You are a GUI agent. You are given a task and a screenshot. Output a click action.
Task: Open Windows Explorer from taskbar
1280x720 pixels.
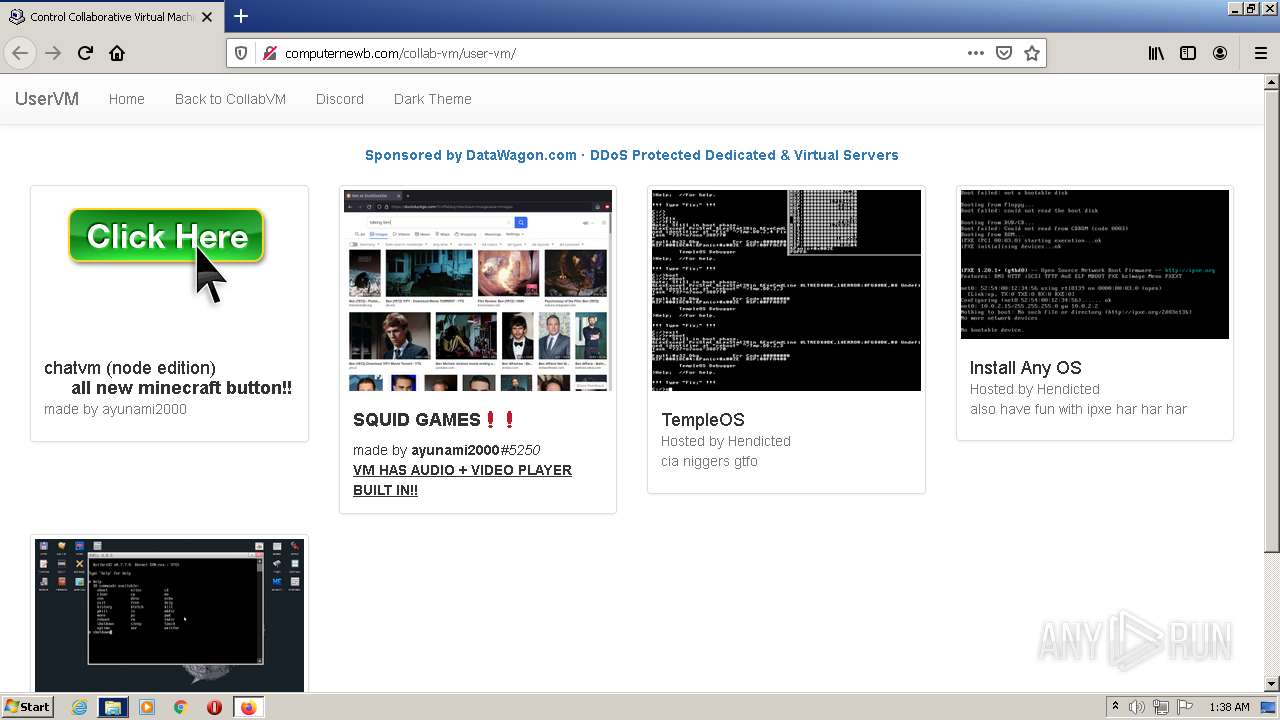(113, 707)
